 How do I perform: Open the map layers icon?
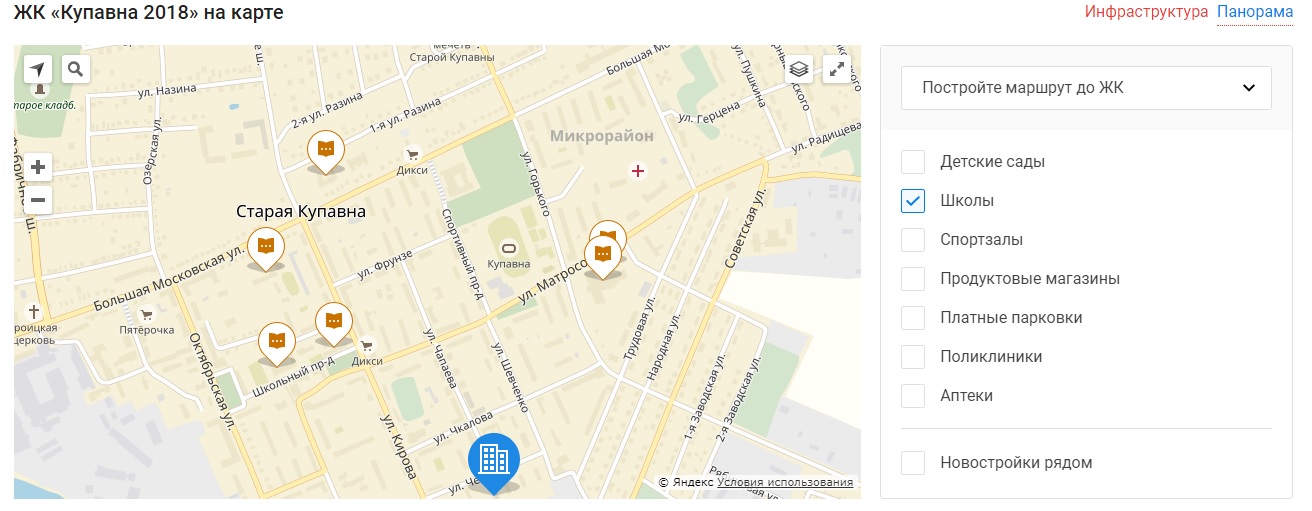(798, 69)
